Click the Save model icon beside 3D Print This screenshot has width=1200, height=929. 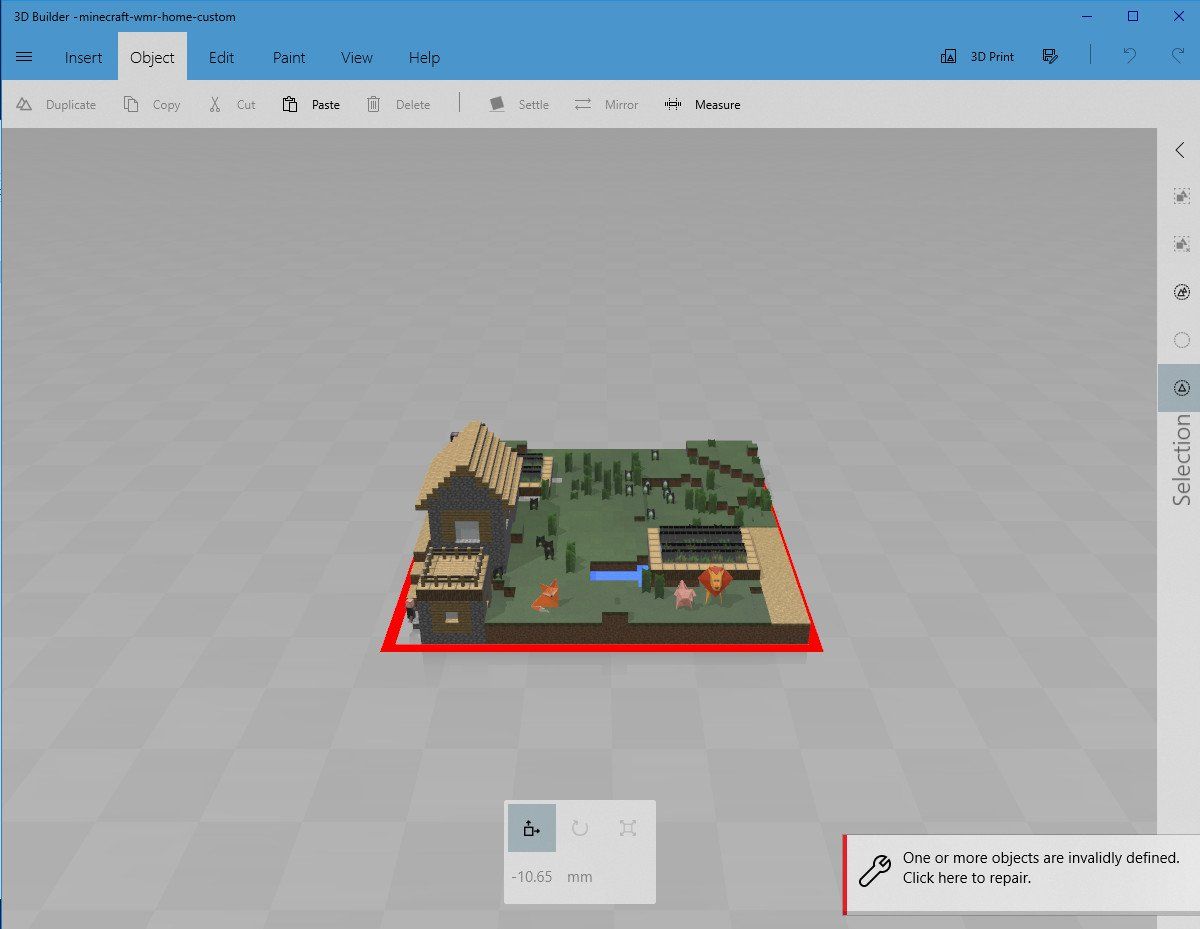coord(1050,57)
